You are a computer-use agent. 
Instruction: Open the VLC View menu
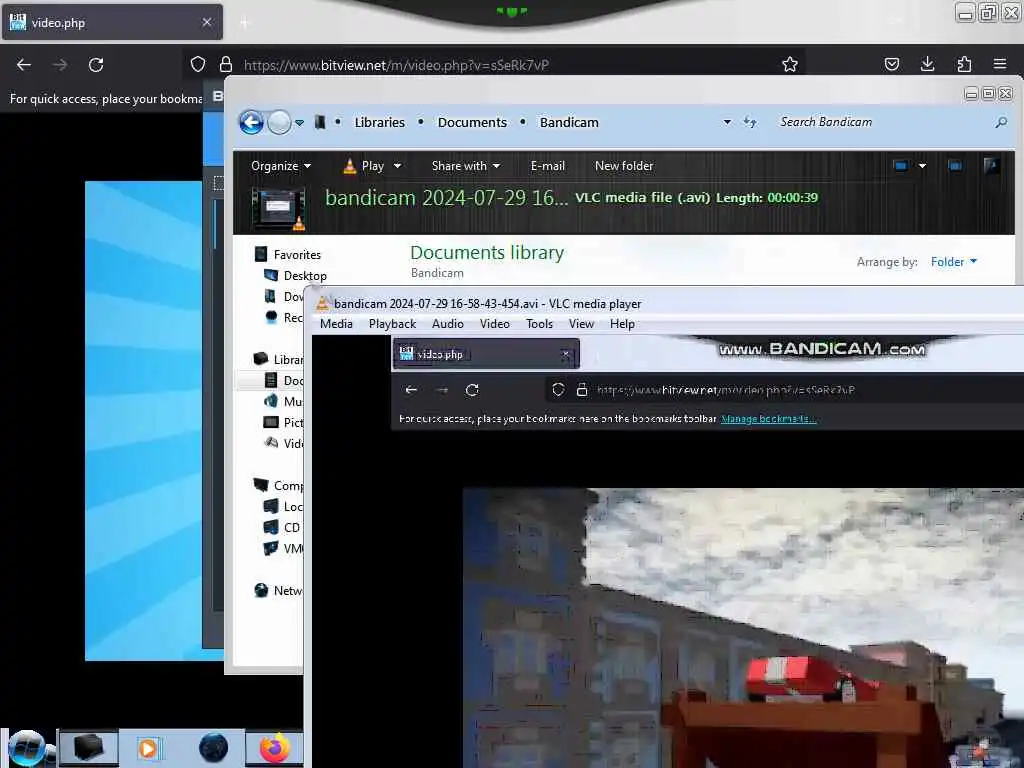pyautogui.click(x=581, y=324)
